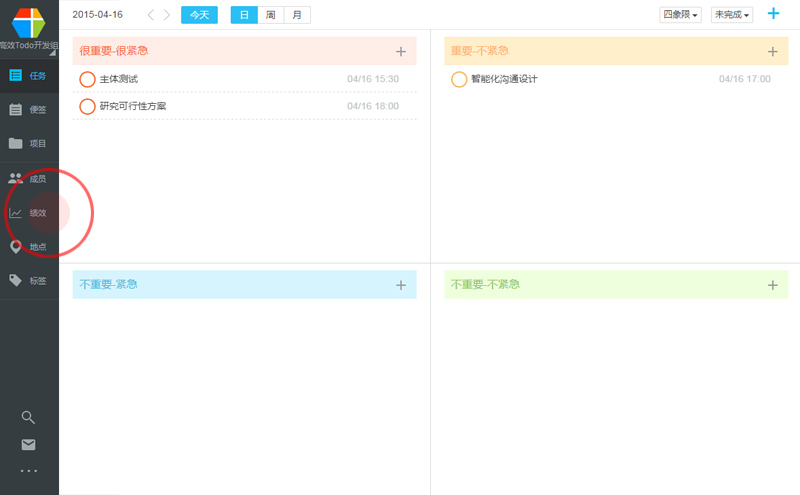Open the 便签 notes sidebar icon

[16, 110]
